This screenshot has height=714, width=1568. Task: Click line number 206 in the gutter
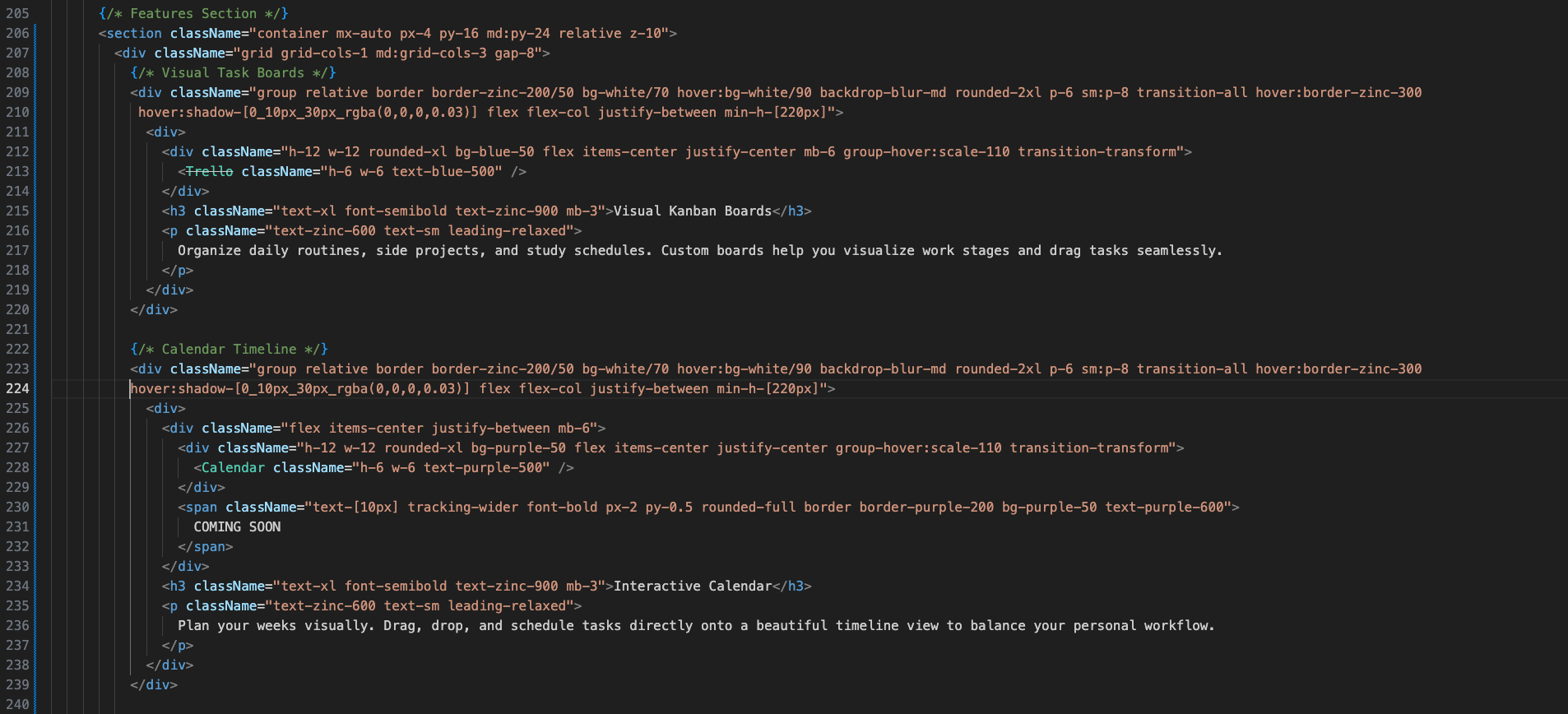pos(17,33)
